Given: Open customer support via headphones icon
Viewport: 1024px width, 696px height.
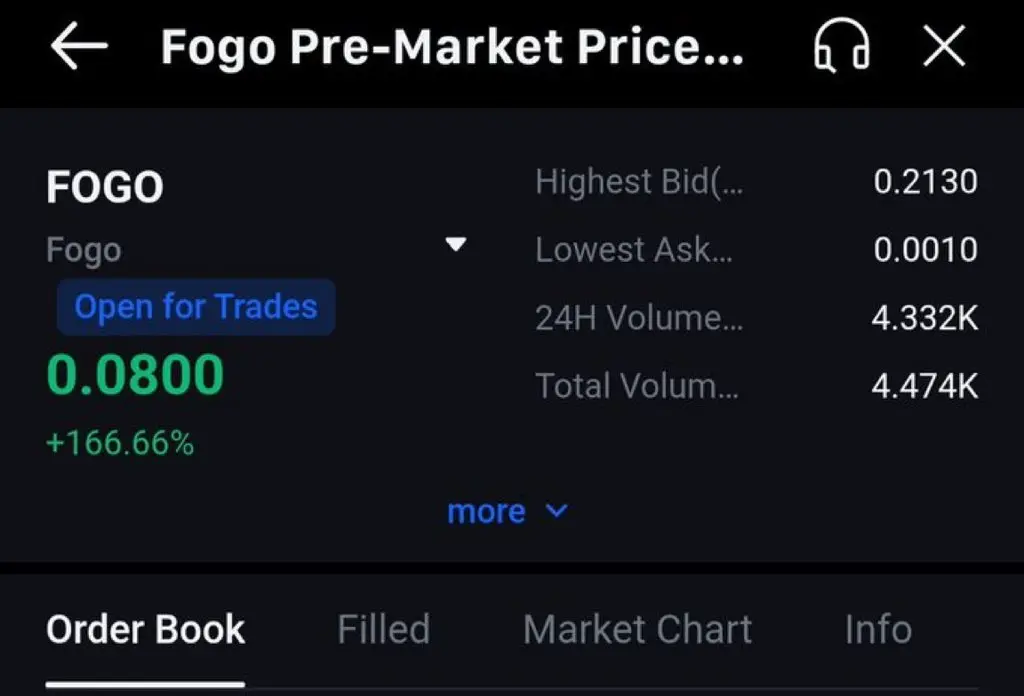Looking at the screenshot, I should pyautogui.click(x=840, y=47).
